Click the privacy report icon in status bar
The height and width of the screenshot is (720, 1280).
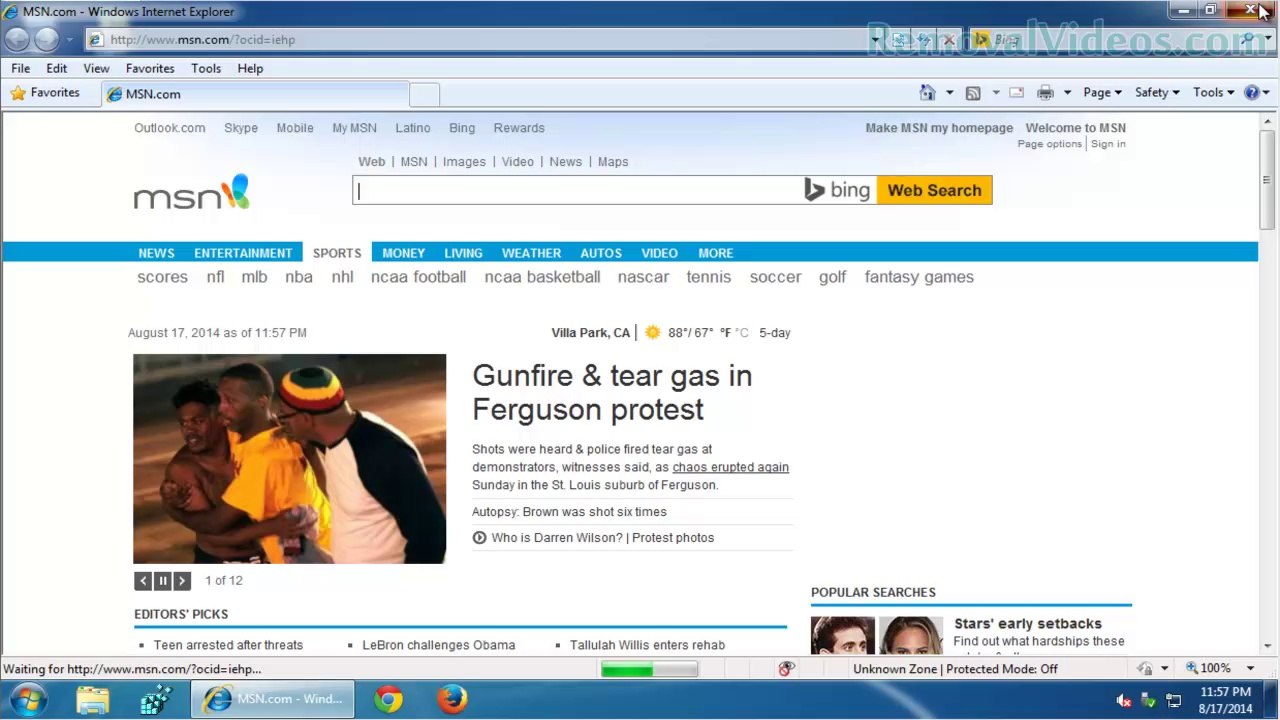click(x=786, y=669)
